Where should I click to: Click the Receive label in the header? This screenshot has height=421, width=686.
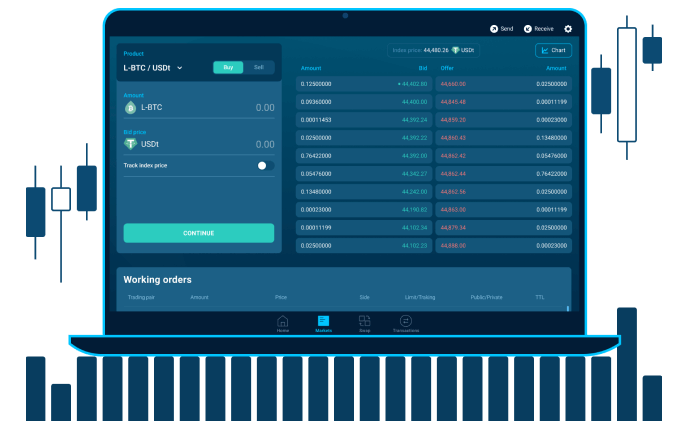[x=544, y=29]
